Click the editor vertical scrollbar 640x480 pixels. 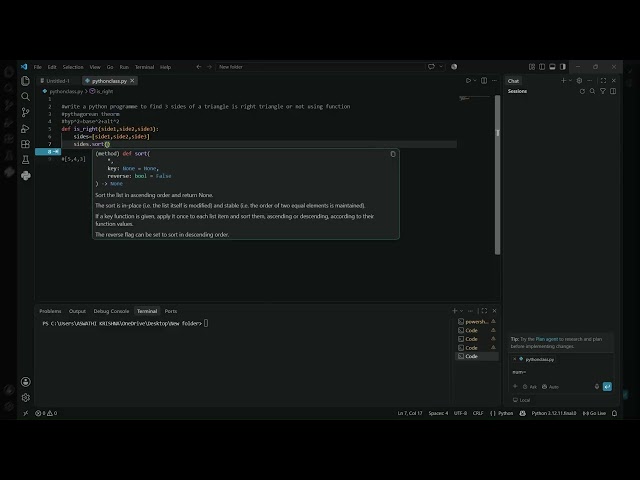pyautogui.click(x=497, y=176)
